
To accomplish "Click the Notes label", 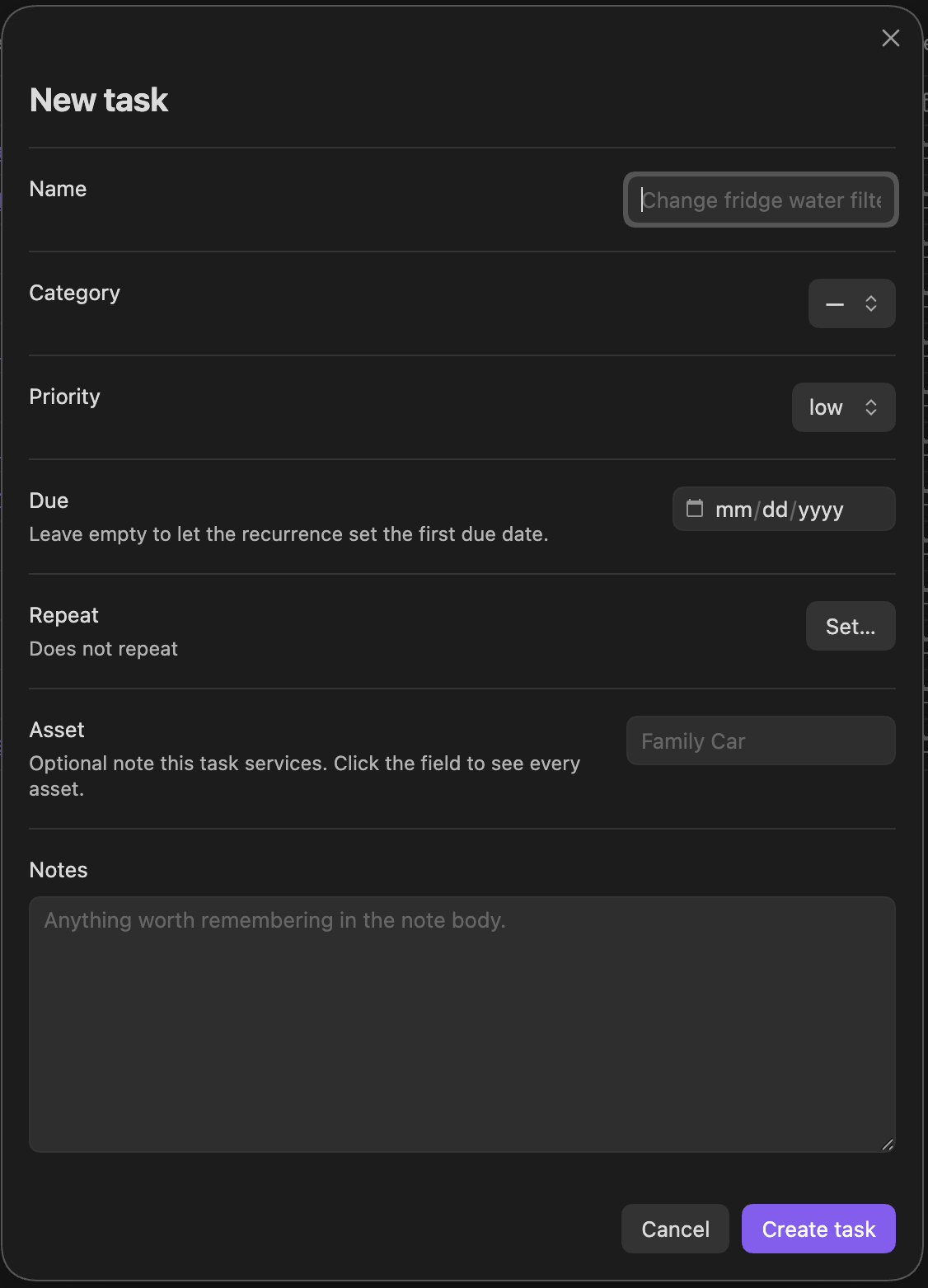I will point(59,870).
